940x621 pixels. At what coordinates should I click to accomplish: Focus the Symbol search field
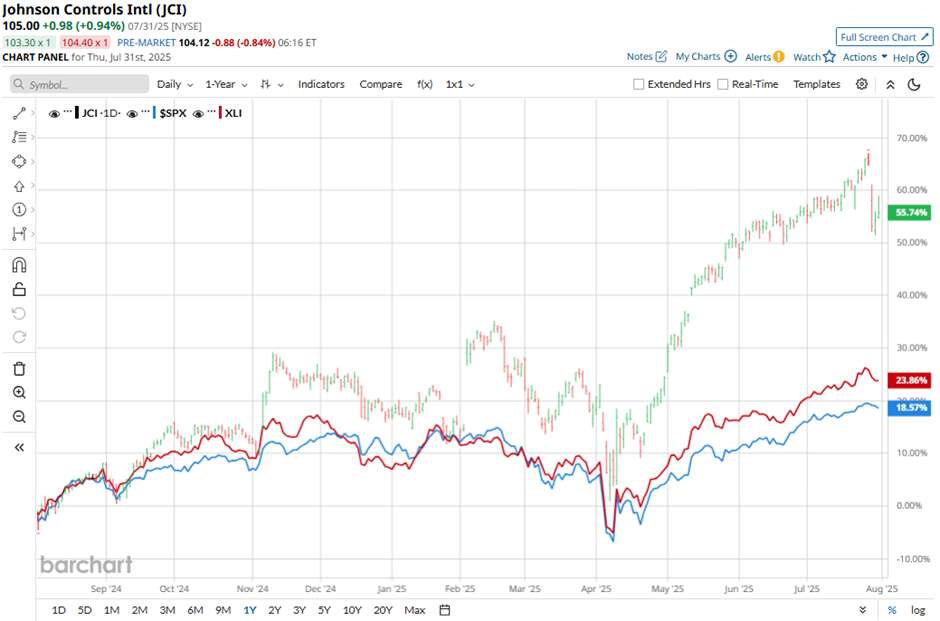point(79,85)
